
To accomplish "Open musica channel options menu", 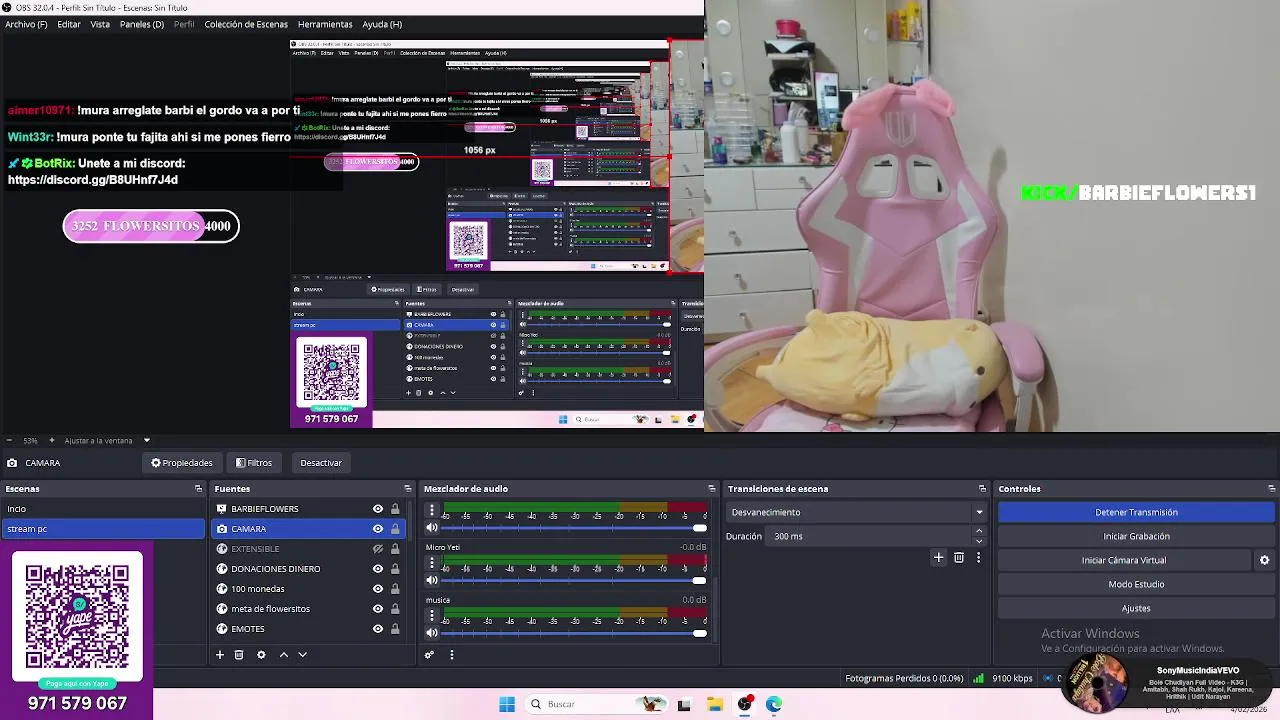I will [432, 615].
